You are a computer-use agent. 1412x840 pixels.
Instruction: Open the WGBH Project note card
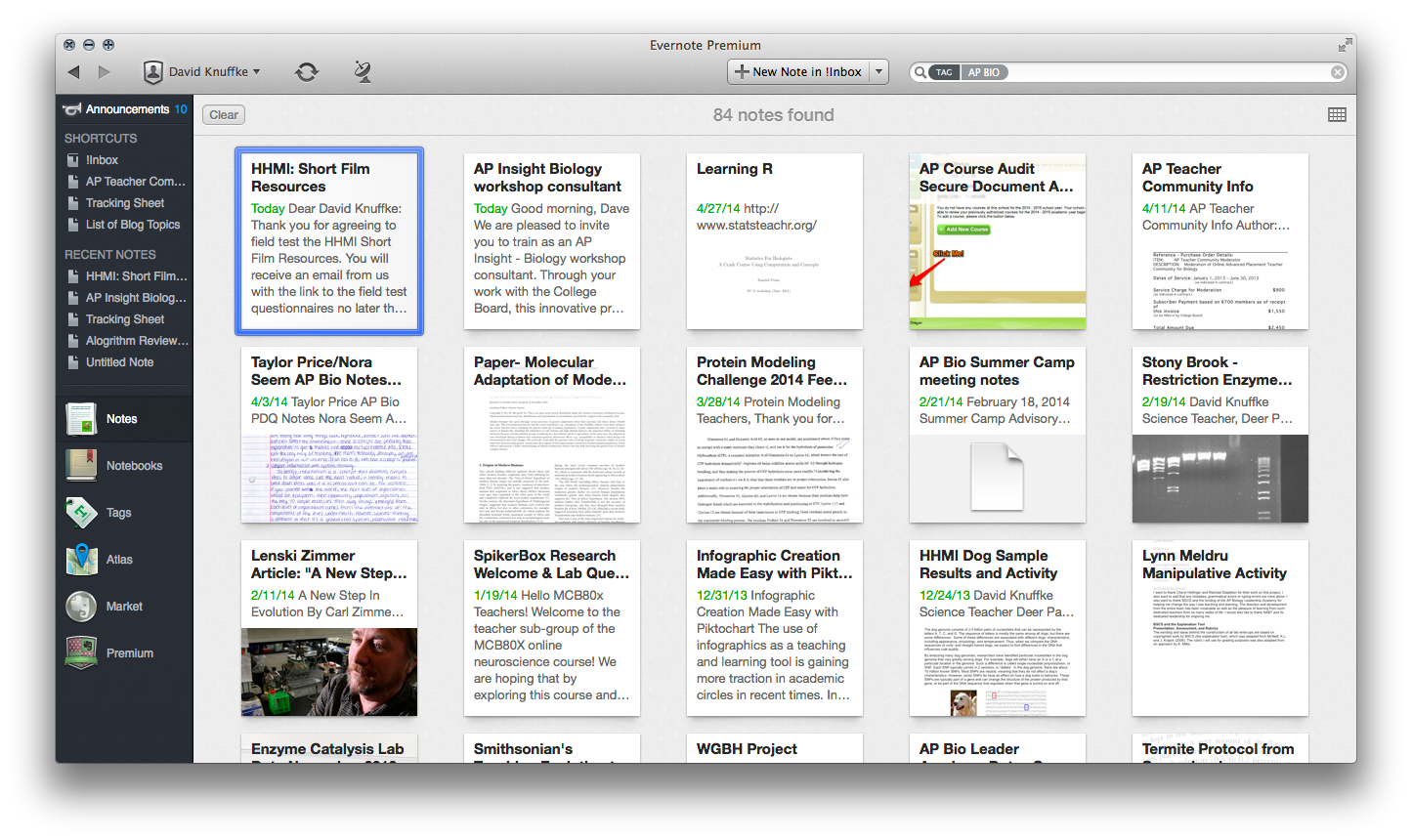coord(775,748)
